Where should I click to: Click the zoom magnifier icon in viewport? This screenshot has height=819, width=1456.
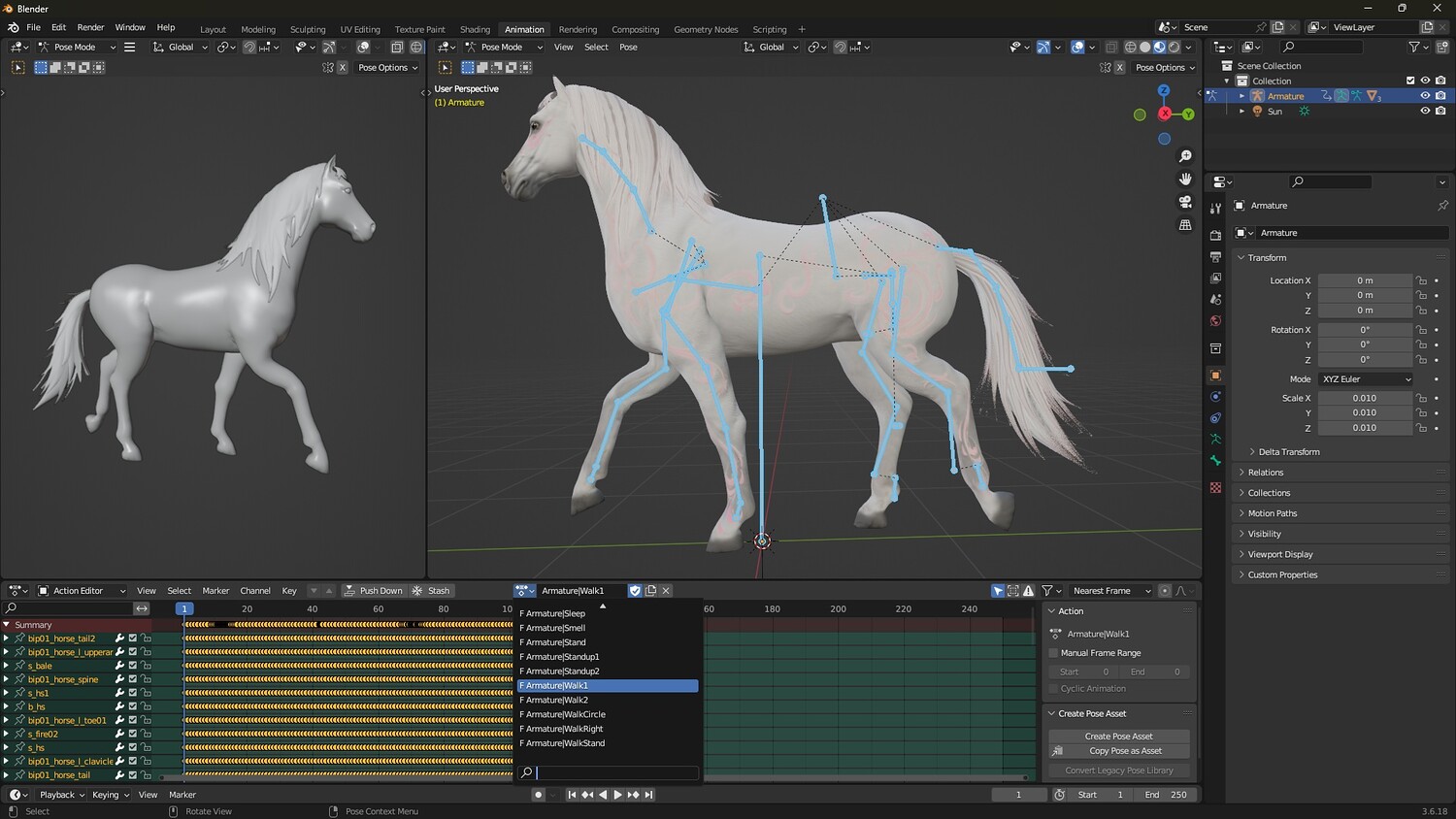tap(1185, 156)
